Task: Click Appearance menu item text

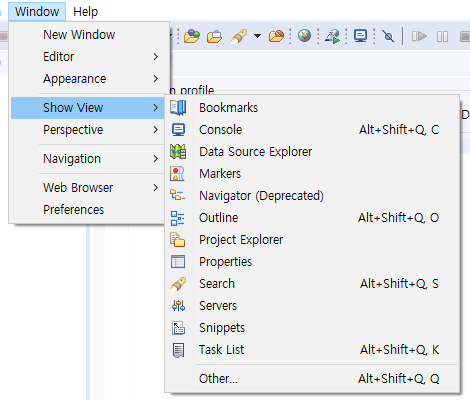Action: pyautogui.click(x=75, y=79)
